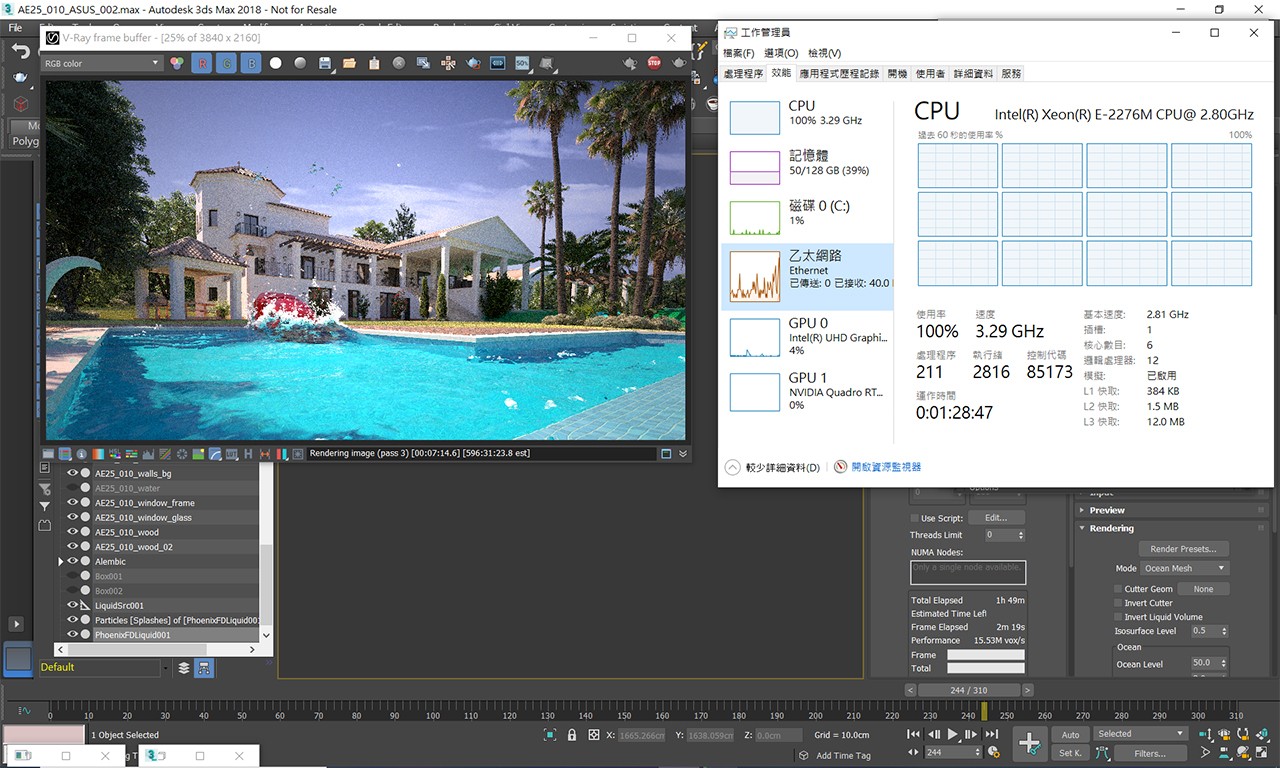Toggle the red channel in V-Ray frame buffer
Viewport: 1280px width, 768px height.
tap(202, 63)
